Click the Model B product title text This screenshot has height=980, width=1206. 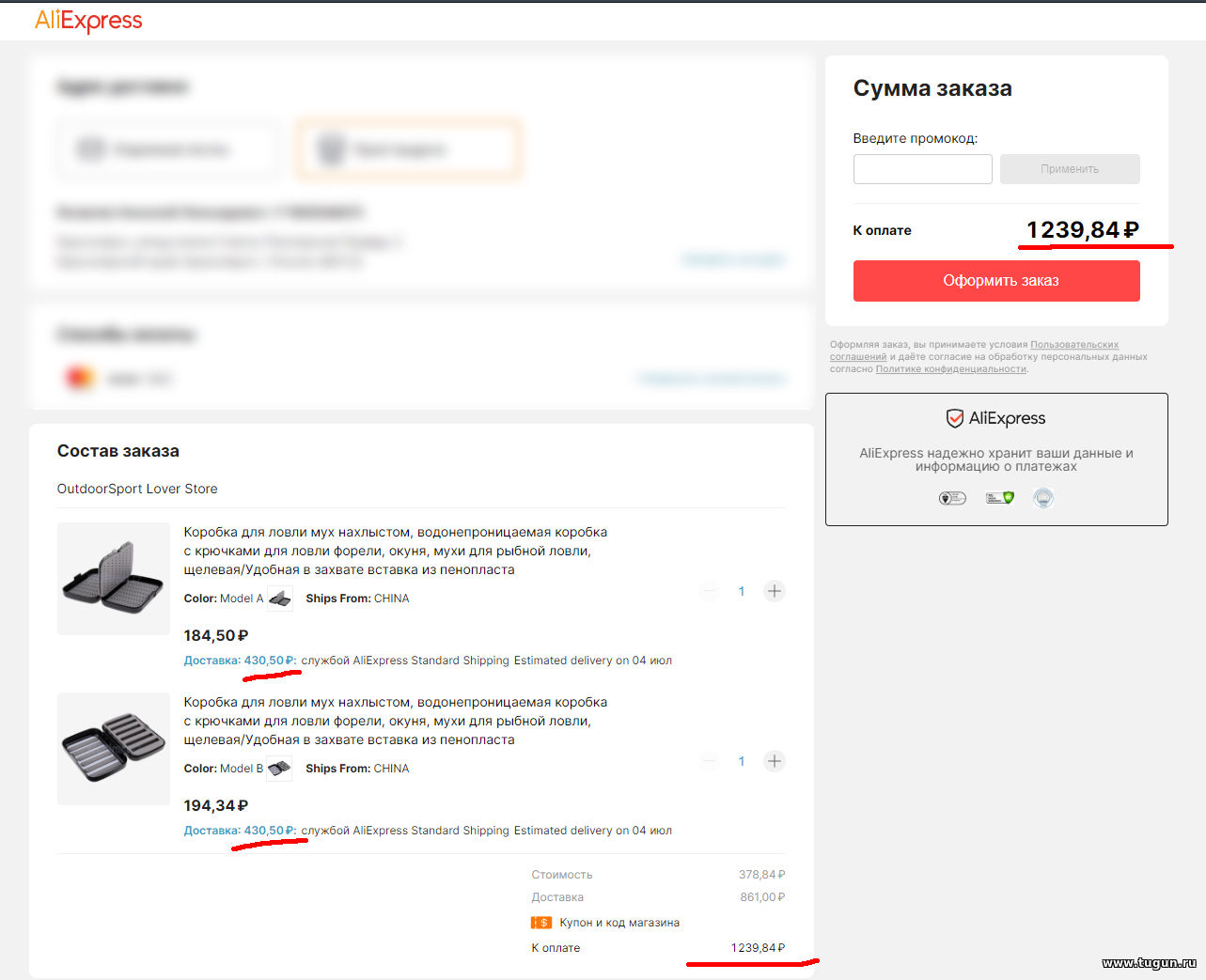click(396, 721)
